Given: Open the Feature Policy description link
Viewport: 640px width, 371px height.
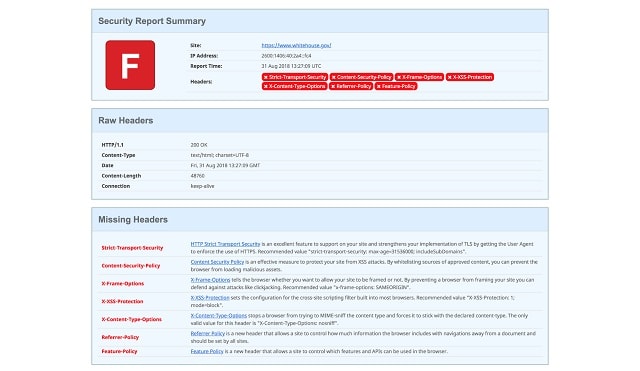Looking at the screenshot, I should click(207, 351).
